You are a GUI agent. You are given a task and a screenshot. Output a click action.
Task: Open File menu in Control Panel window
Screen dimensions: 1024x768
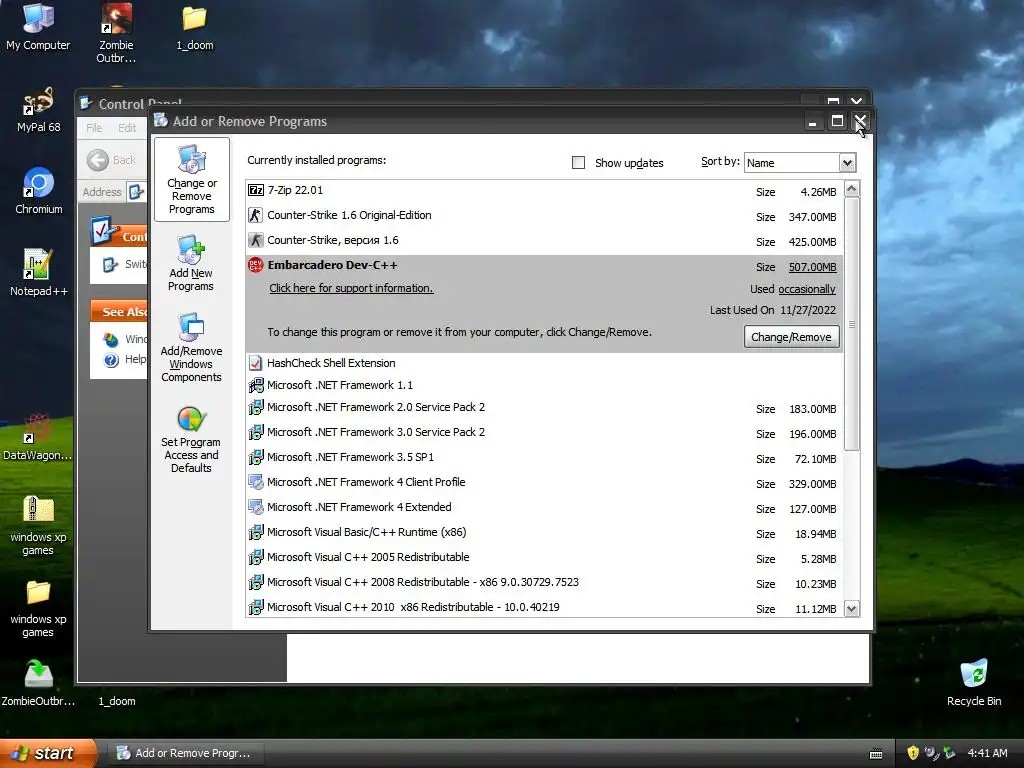coord(94,127)
